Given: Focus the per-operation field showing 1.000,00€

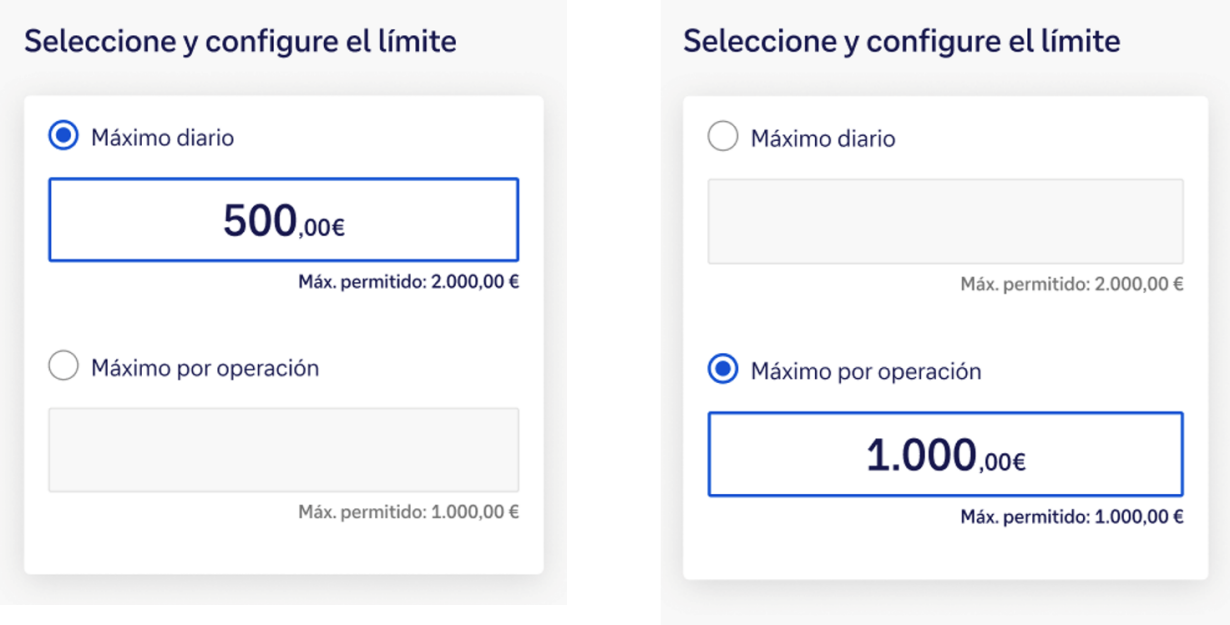Looking at the screenshot, I should click(945, 455).
